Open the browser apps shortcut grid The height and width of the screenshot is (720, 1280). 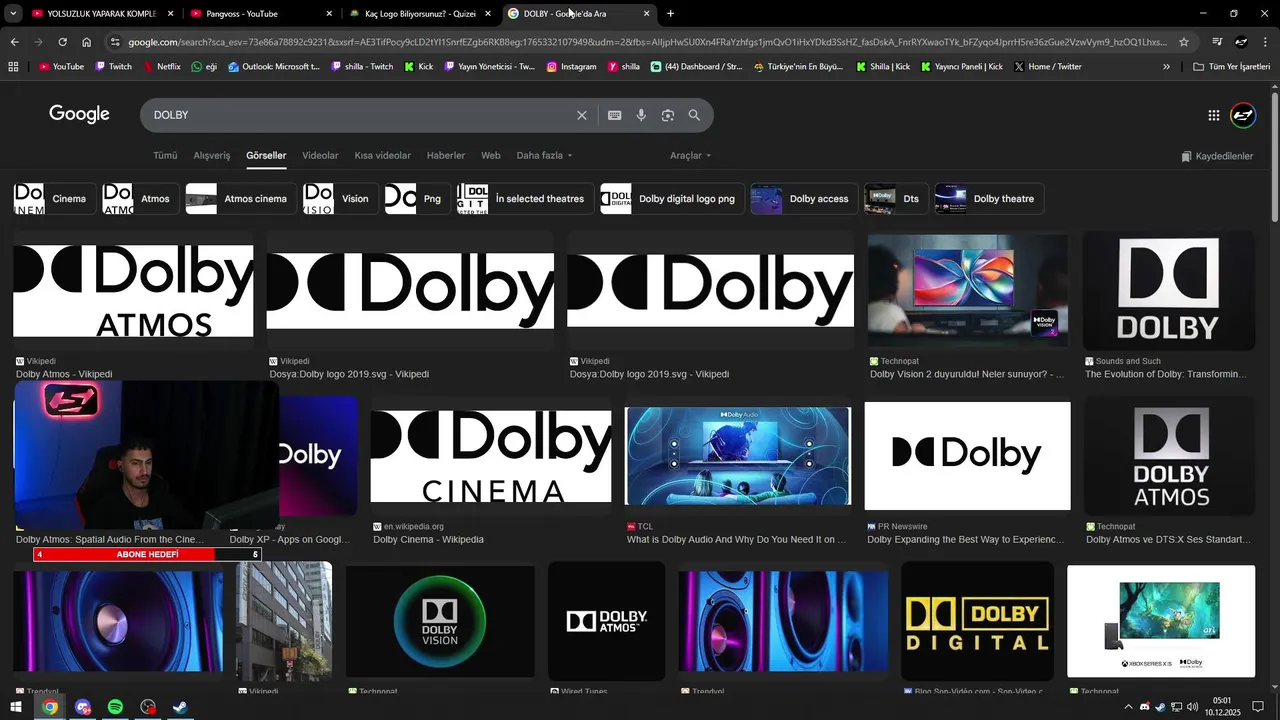coord(13,66)
